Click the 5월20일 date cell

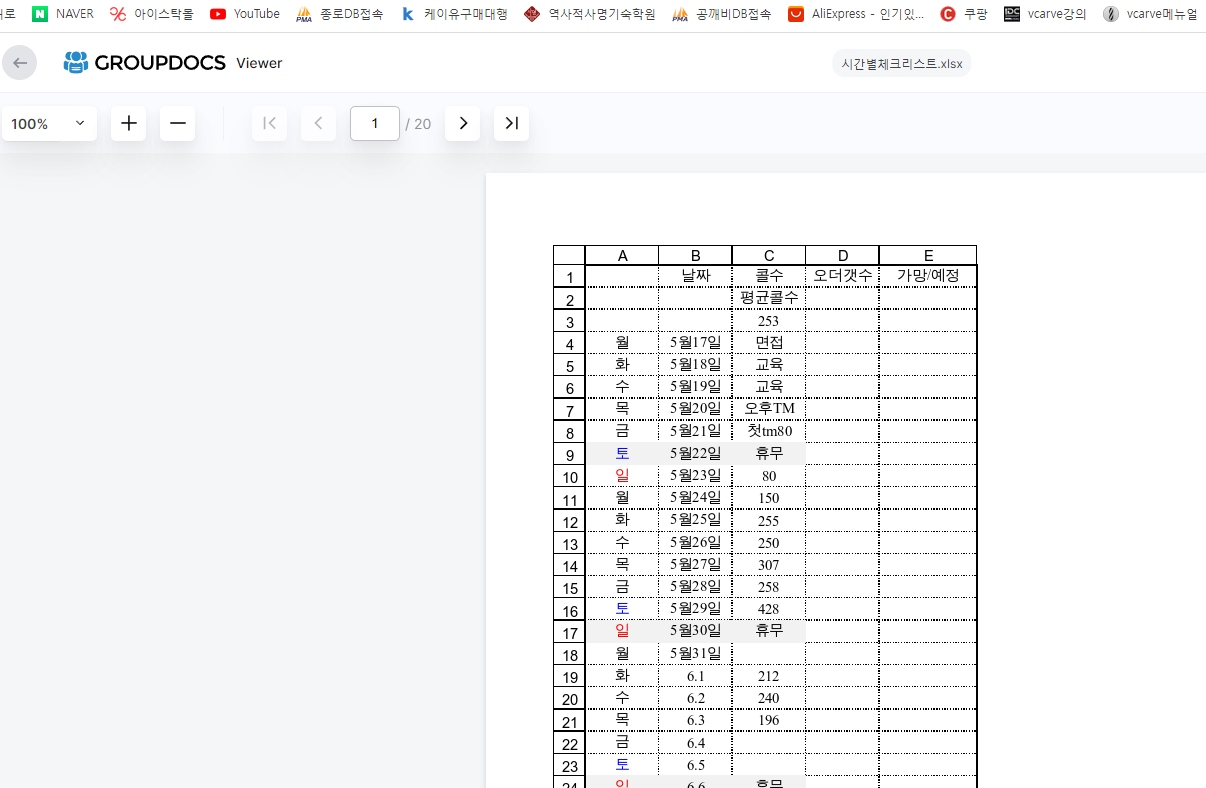695,409
